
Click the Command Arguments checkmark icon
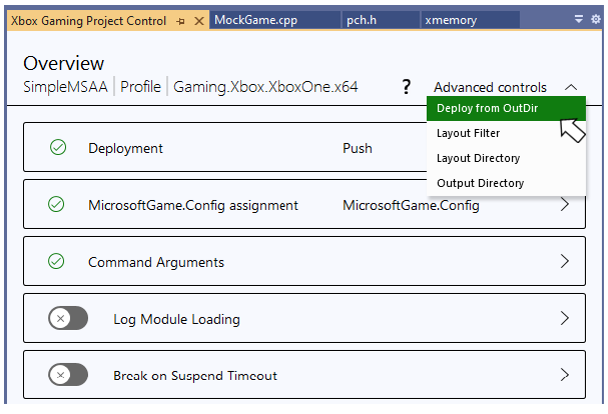56,261
